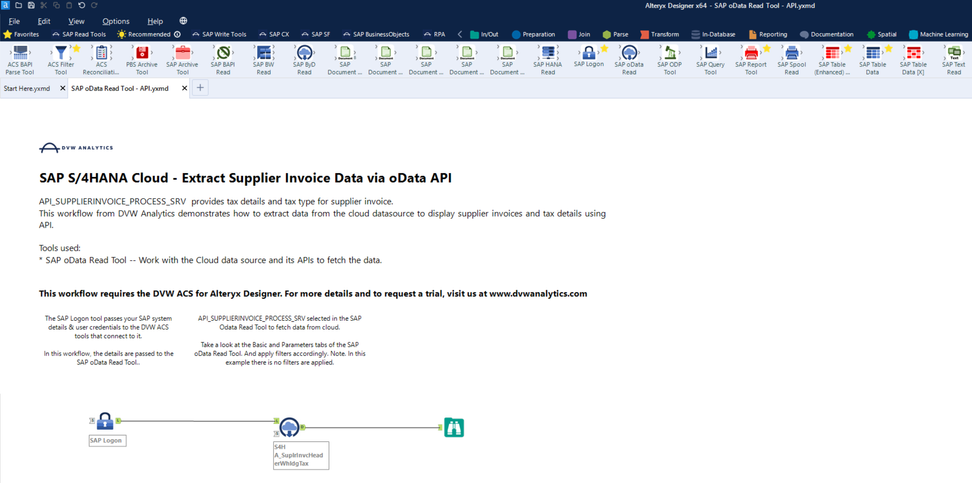Choose the SAP ByD Read tool
The width and height of the screenshot is (972, 483).
304,53
